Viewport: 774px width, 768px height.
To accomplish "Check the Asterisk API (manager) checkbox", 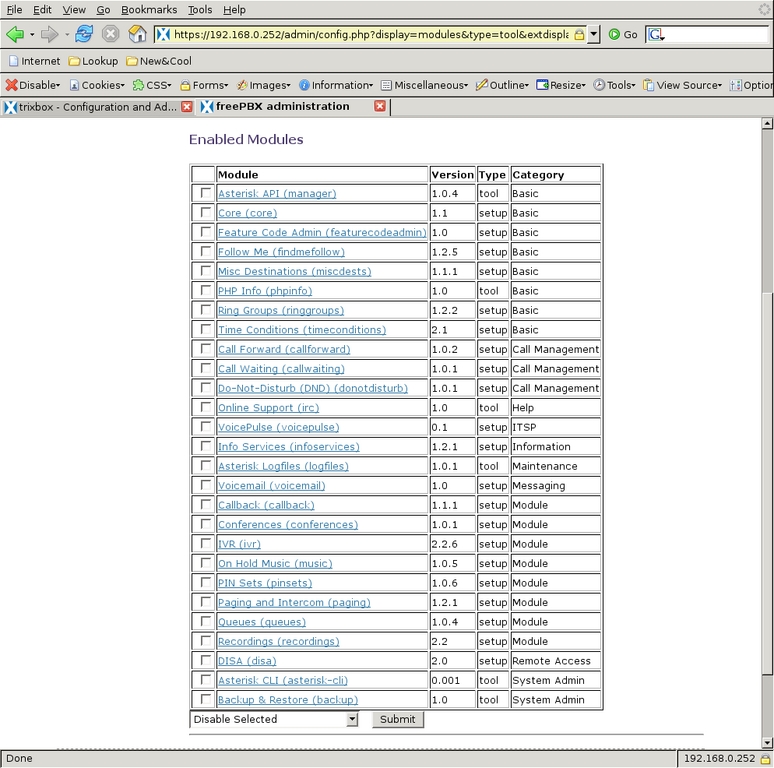I will [206, 193].
